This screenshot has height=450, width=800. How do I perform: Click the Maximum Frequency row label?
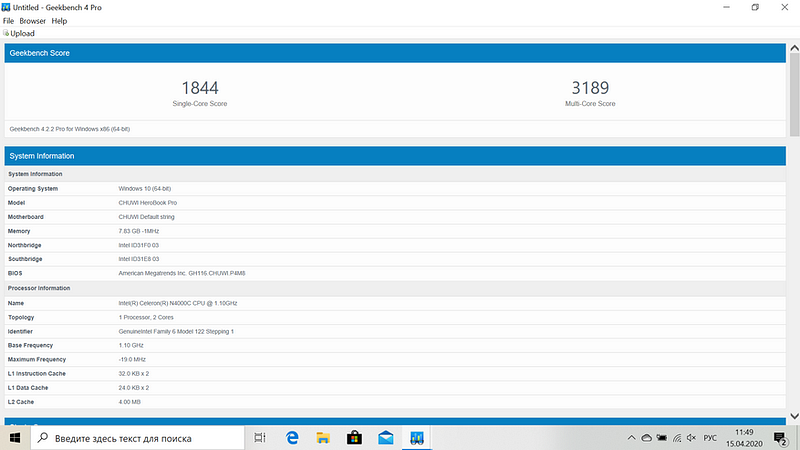[37, 360]
